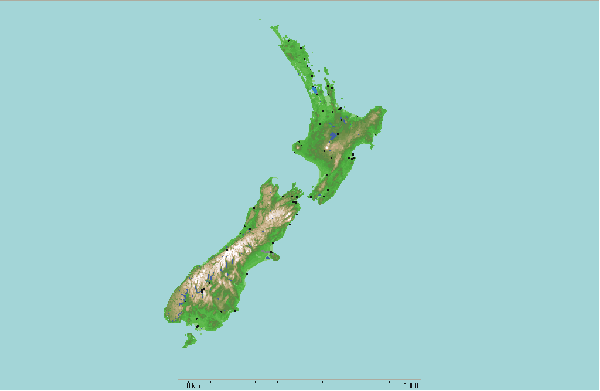The width and height of the screenshot is (600, 391).
Task: Click the large blue lake in central North Island
Action: coord(333,136)
